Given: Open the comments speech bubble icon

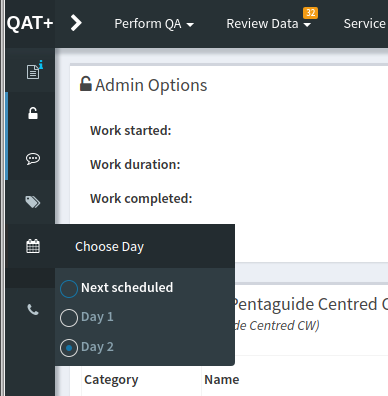Looking at the screenshot, I should pyautogui.click(x=33, y=158).
